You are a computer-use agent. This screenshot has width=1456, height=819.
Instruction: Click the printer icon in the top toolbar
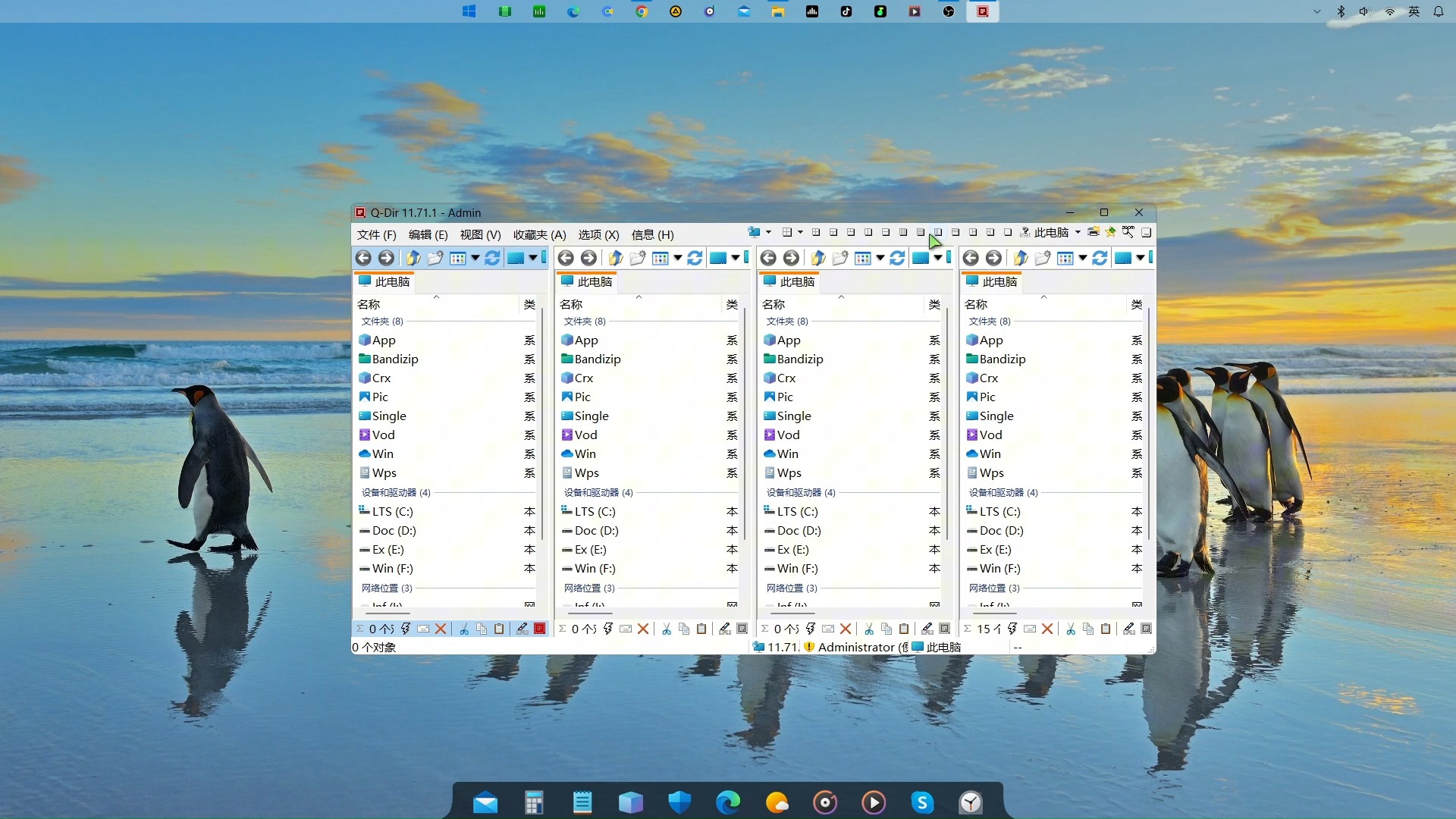(x=1094, y=232)
